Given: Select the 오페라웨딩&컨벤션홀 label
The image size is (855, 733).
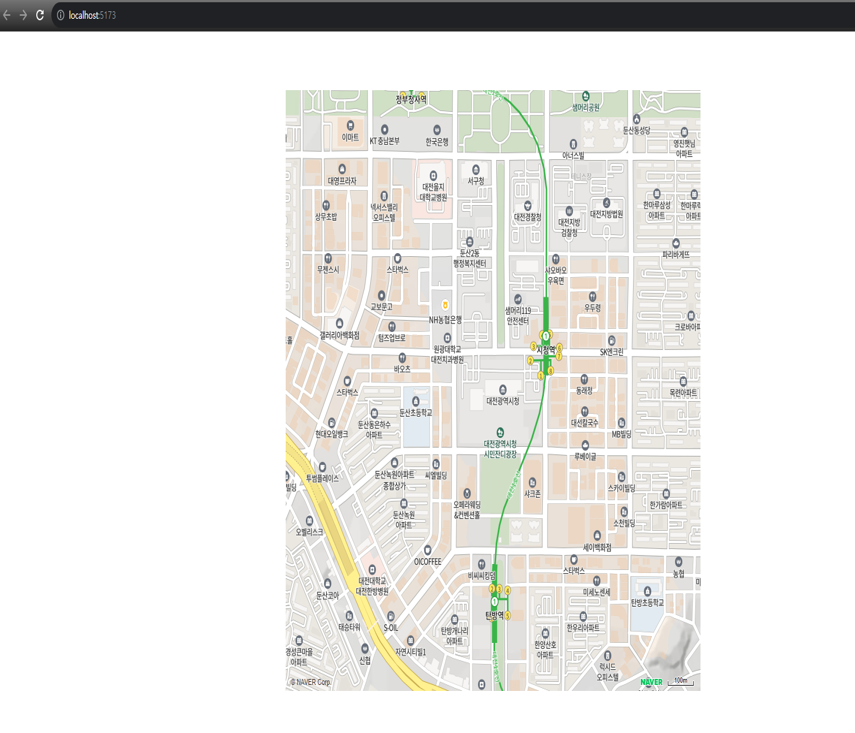Looking at the screenshot, I should coord(467,510).
